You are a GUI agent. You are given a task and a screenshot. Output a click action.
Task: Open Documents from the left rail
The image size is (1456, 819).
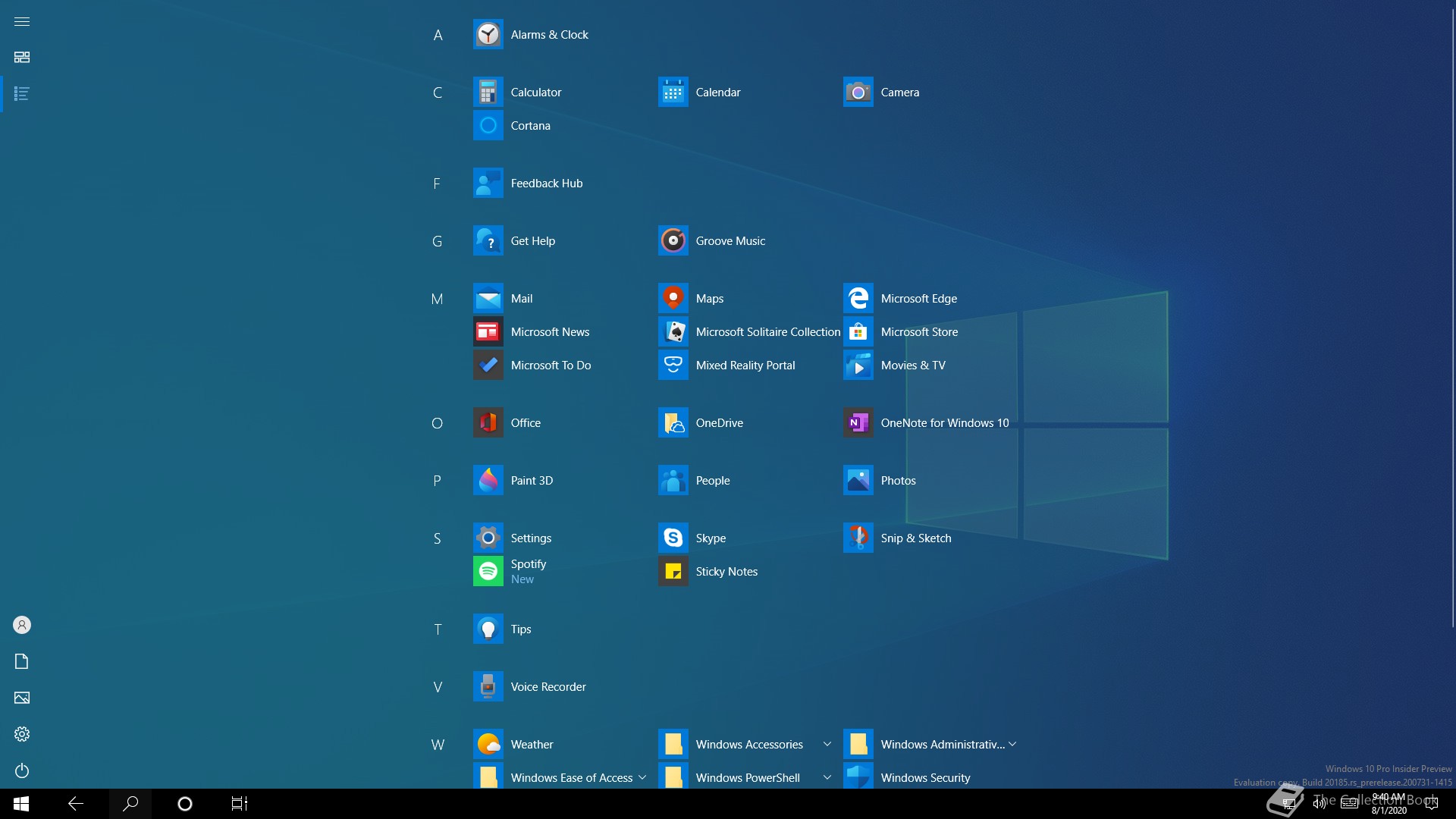click(22, 661)
